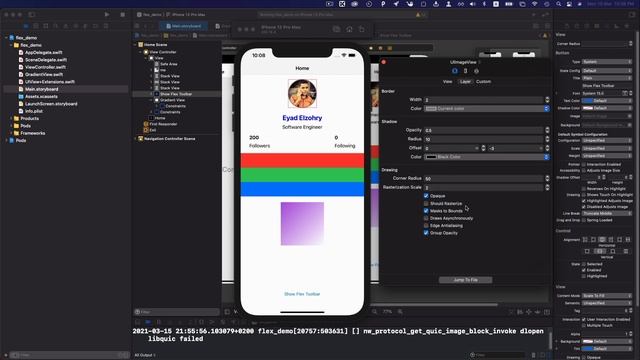Enable the Should Rasterize checkbox

(x=426, y=203)
